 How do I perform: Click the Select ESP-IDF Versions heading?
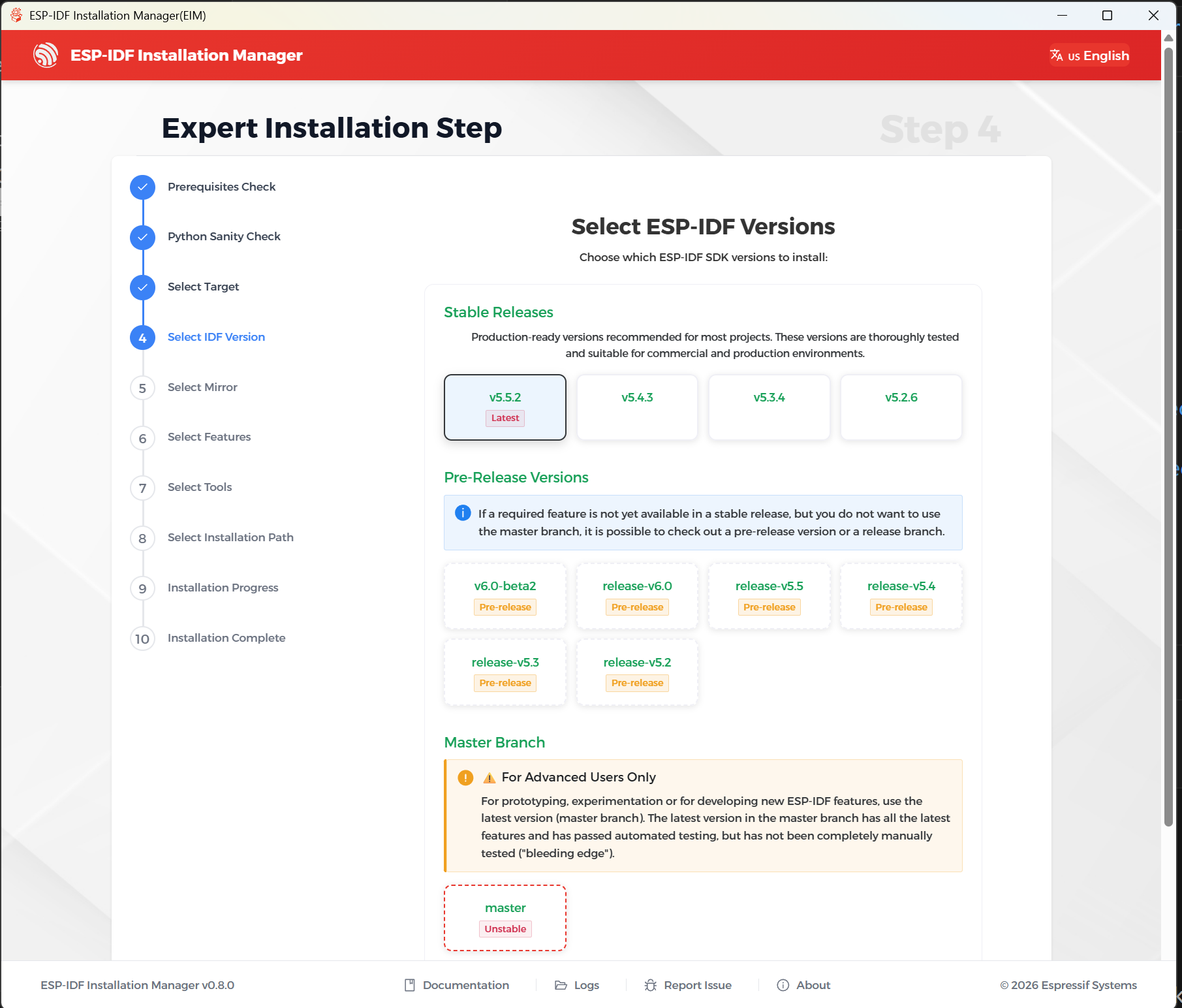703,227
